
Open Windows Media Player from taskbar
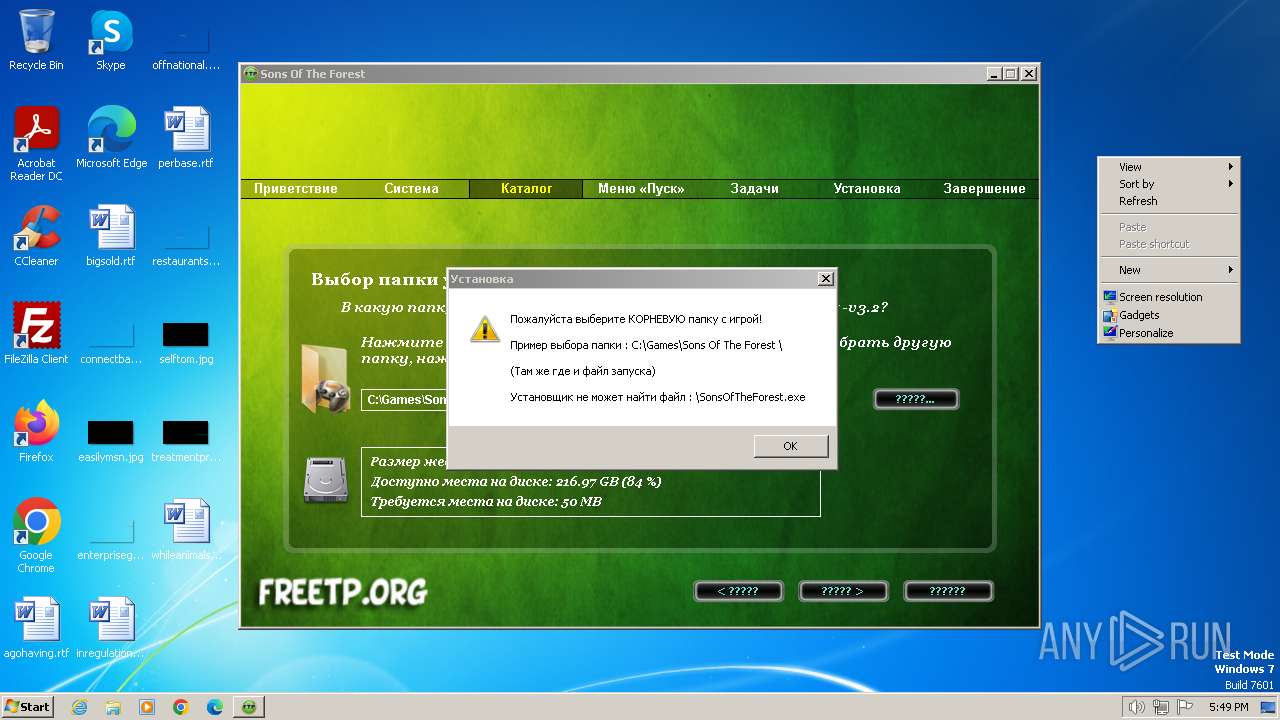(x=147, y=707)
